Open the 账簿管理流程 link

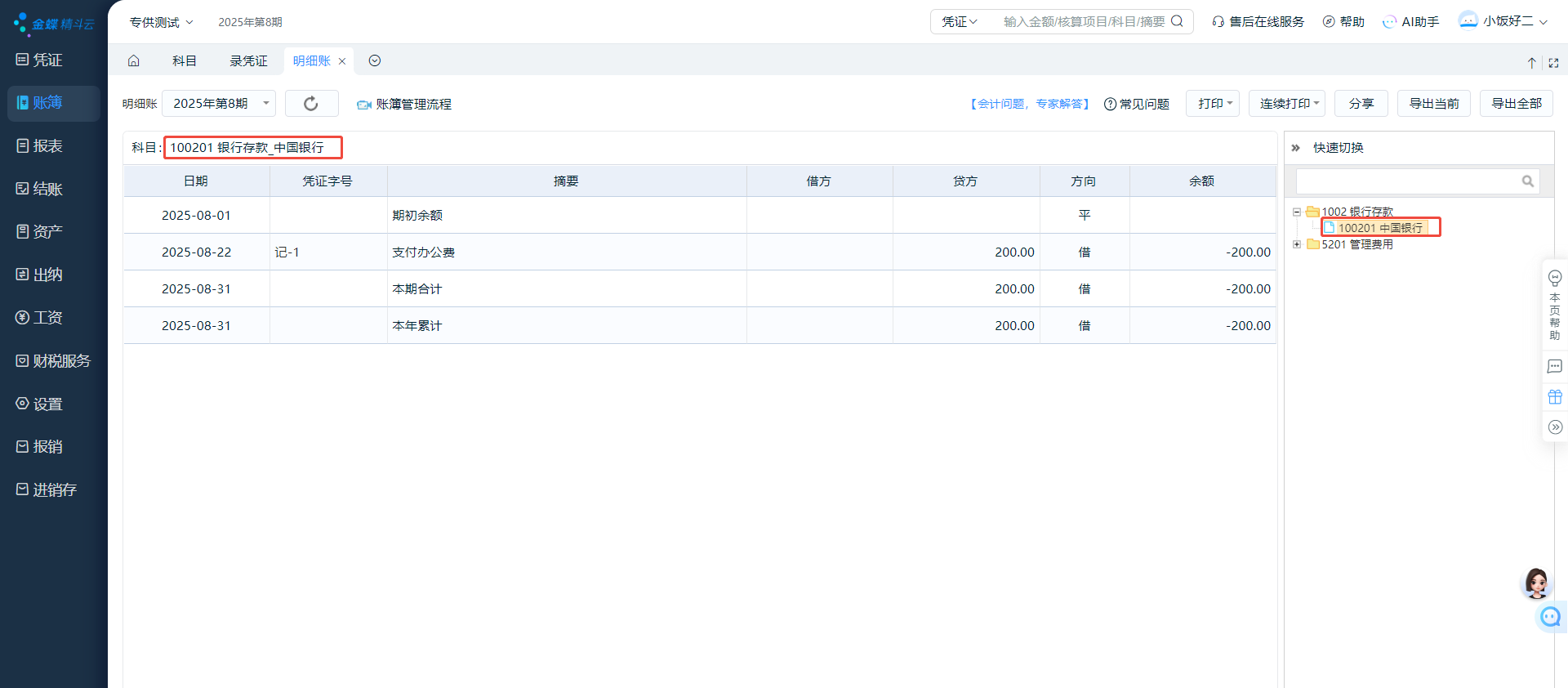(x=412, y=105)
